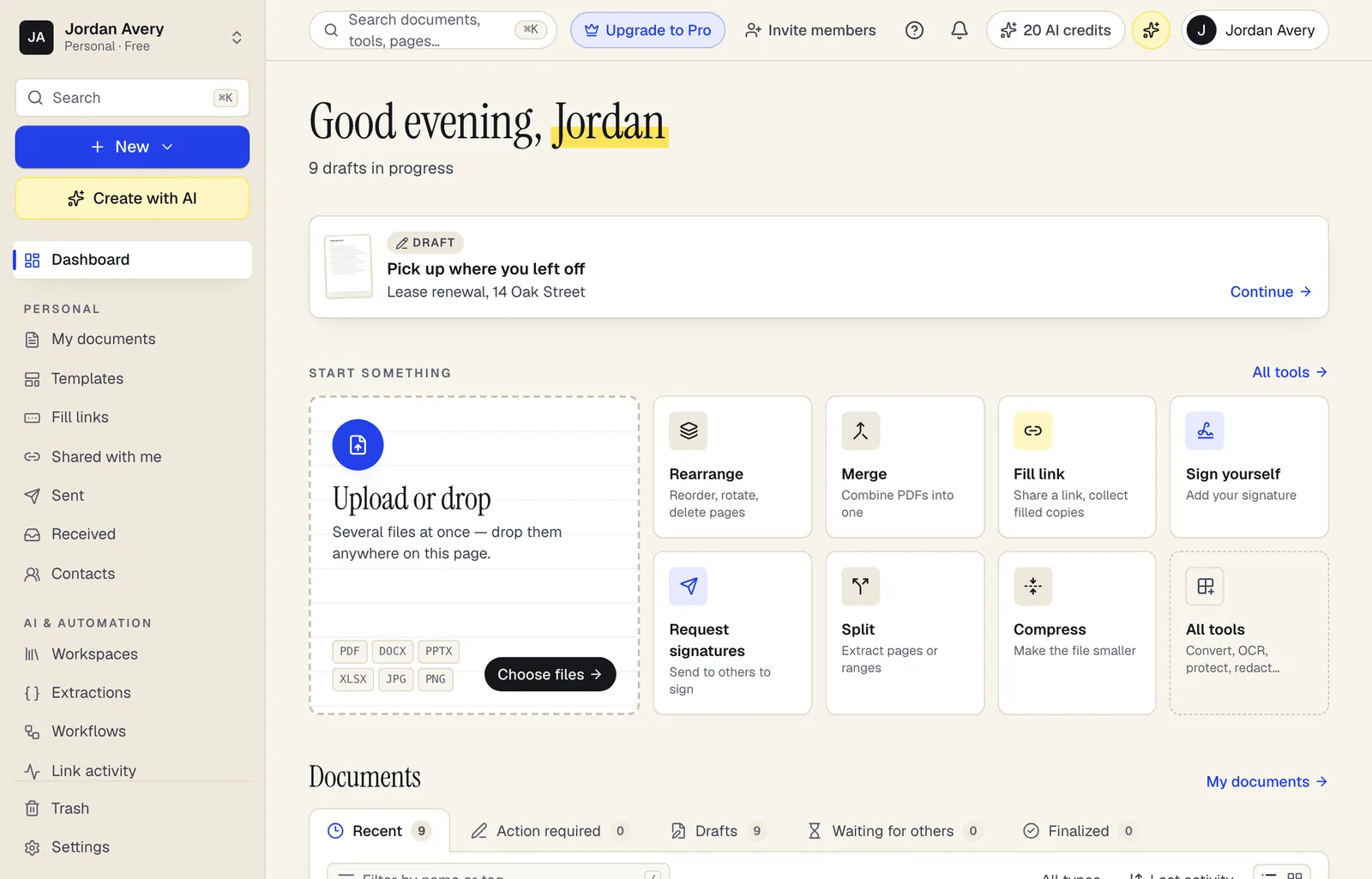Click Choose files button
The height and width of the screenshot is (879, 1372).
pyautogui.click(x=550, y=675)
